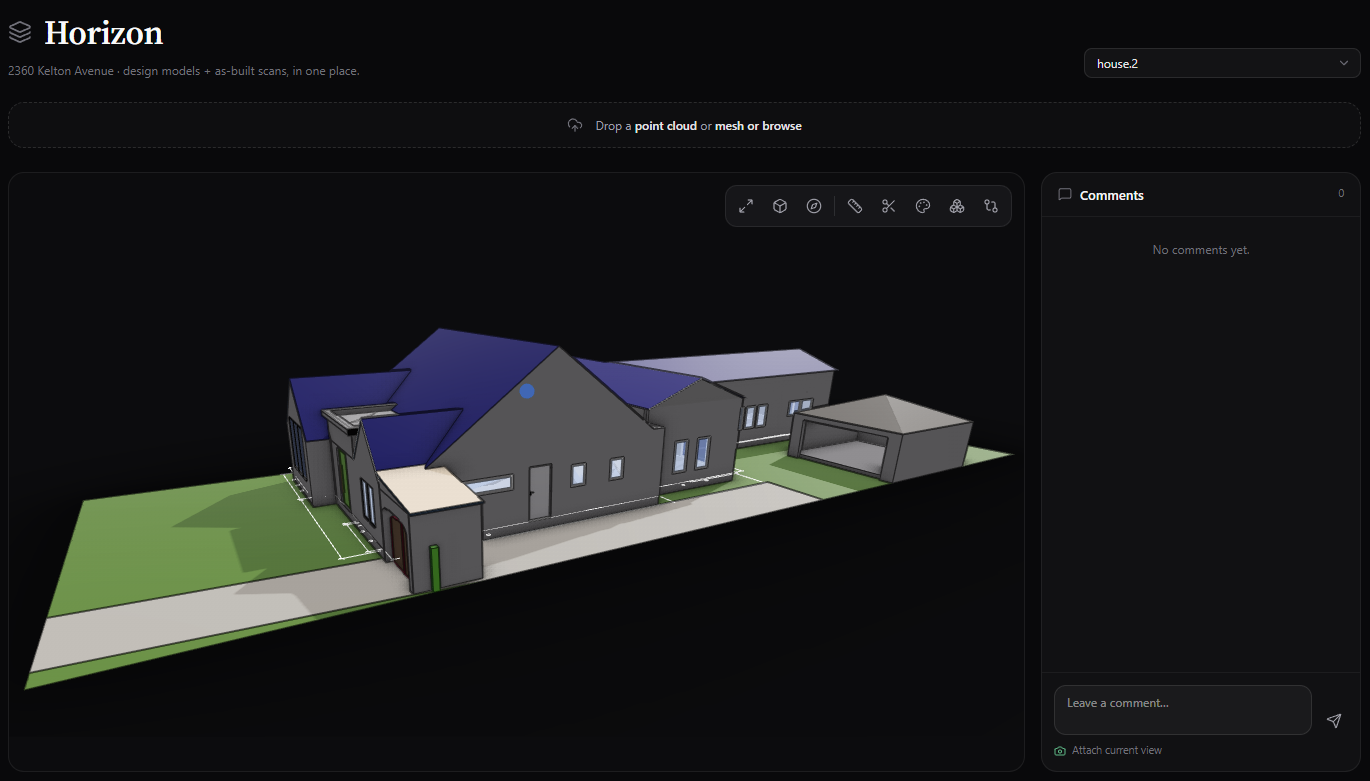Viewport: 1370px width, 781px height.
Task: Click the camera icon beside Attach current view
Action: 1060,751
